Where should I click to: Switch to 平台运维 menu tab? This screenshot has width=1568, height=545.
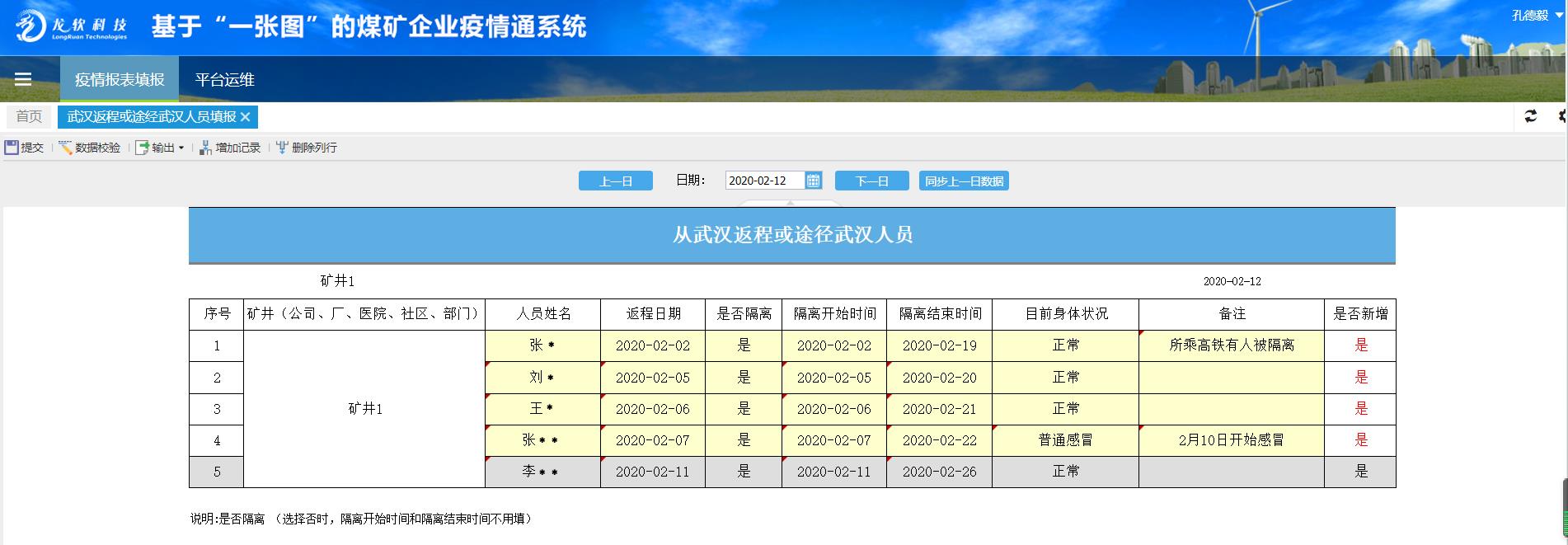coord(224,80)
